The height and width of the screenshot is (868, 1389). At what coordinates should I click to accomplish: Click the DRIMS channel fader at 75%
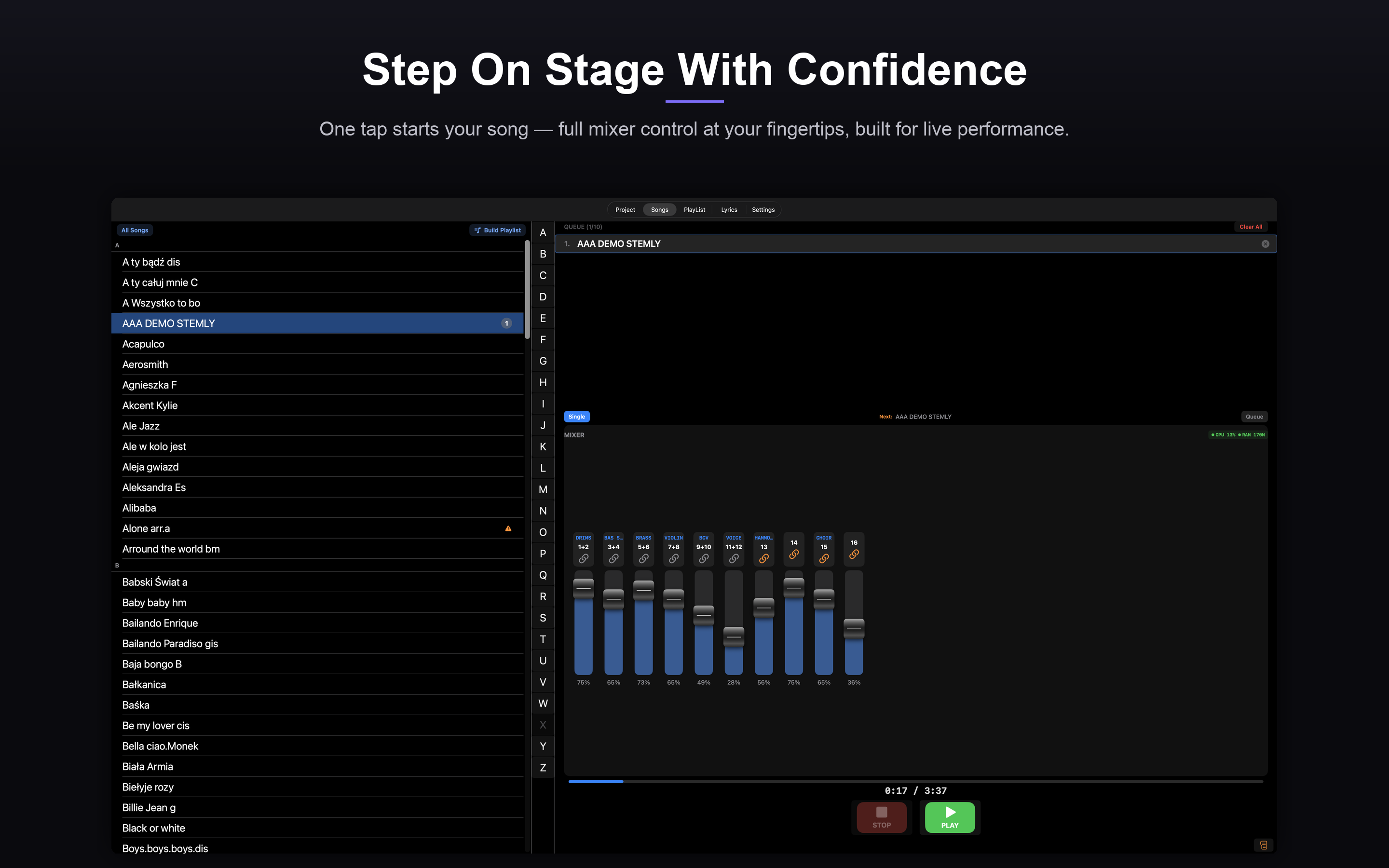(583, 622)
